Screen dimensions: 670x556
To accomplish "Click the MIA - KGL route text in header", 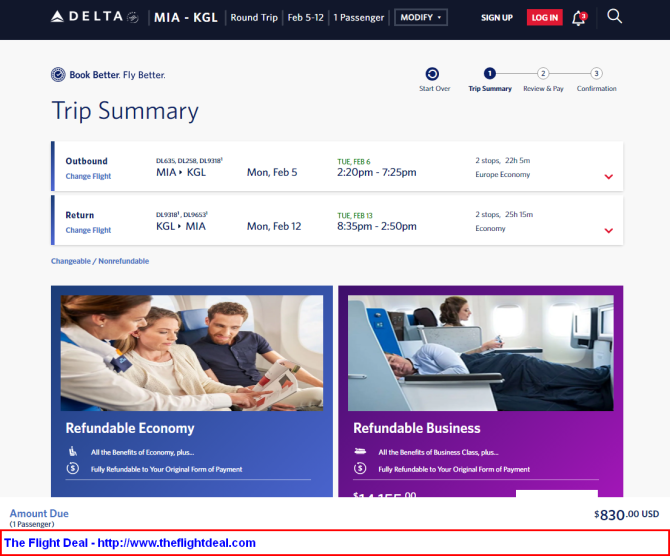I will coord(186,18).
